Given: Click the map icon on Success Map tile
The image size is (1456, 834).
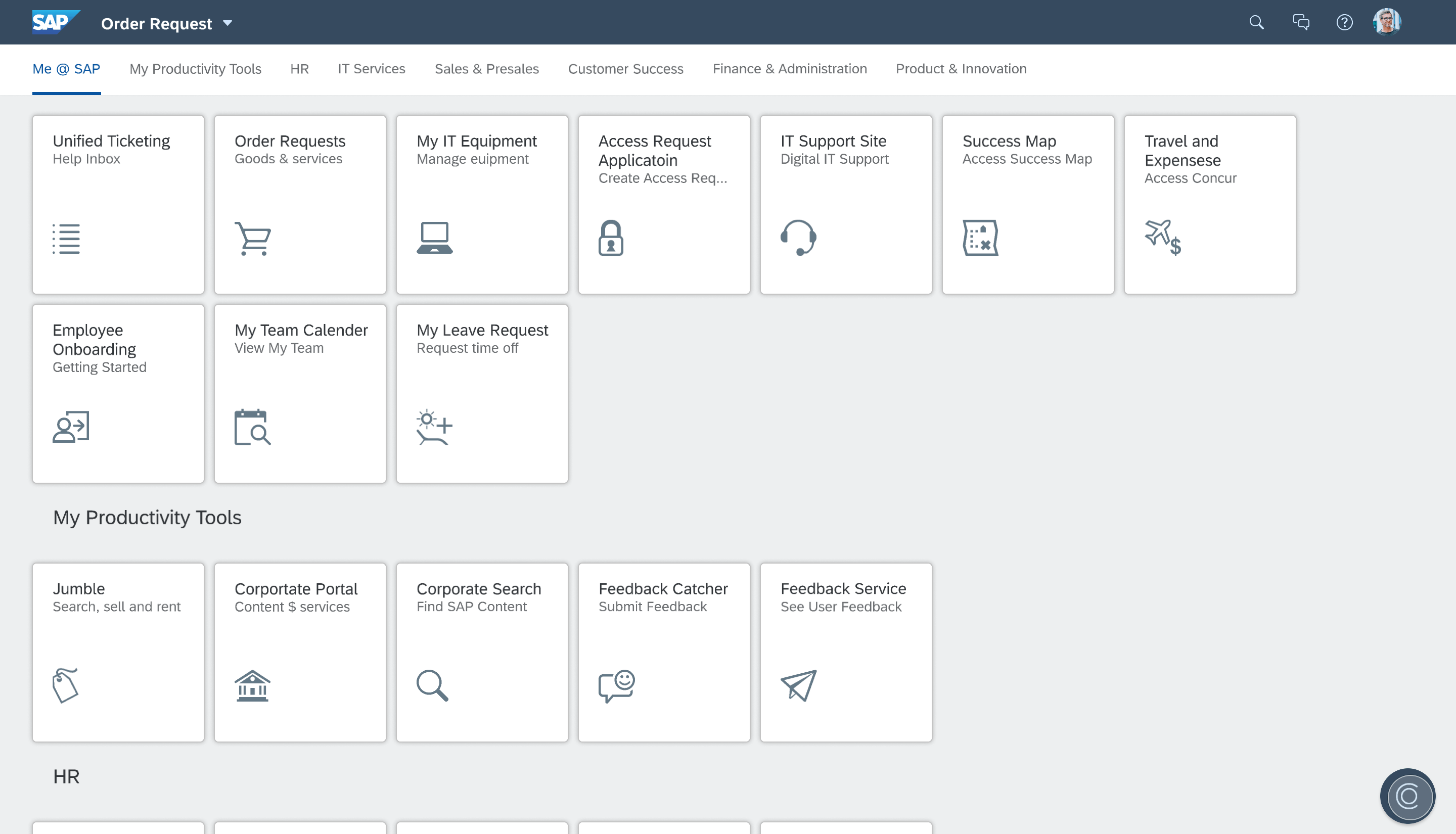Looking at the screenshot, I should [980, 238].
